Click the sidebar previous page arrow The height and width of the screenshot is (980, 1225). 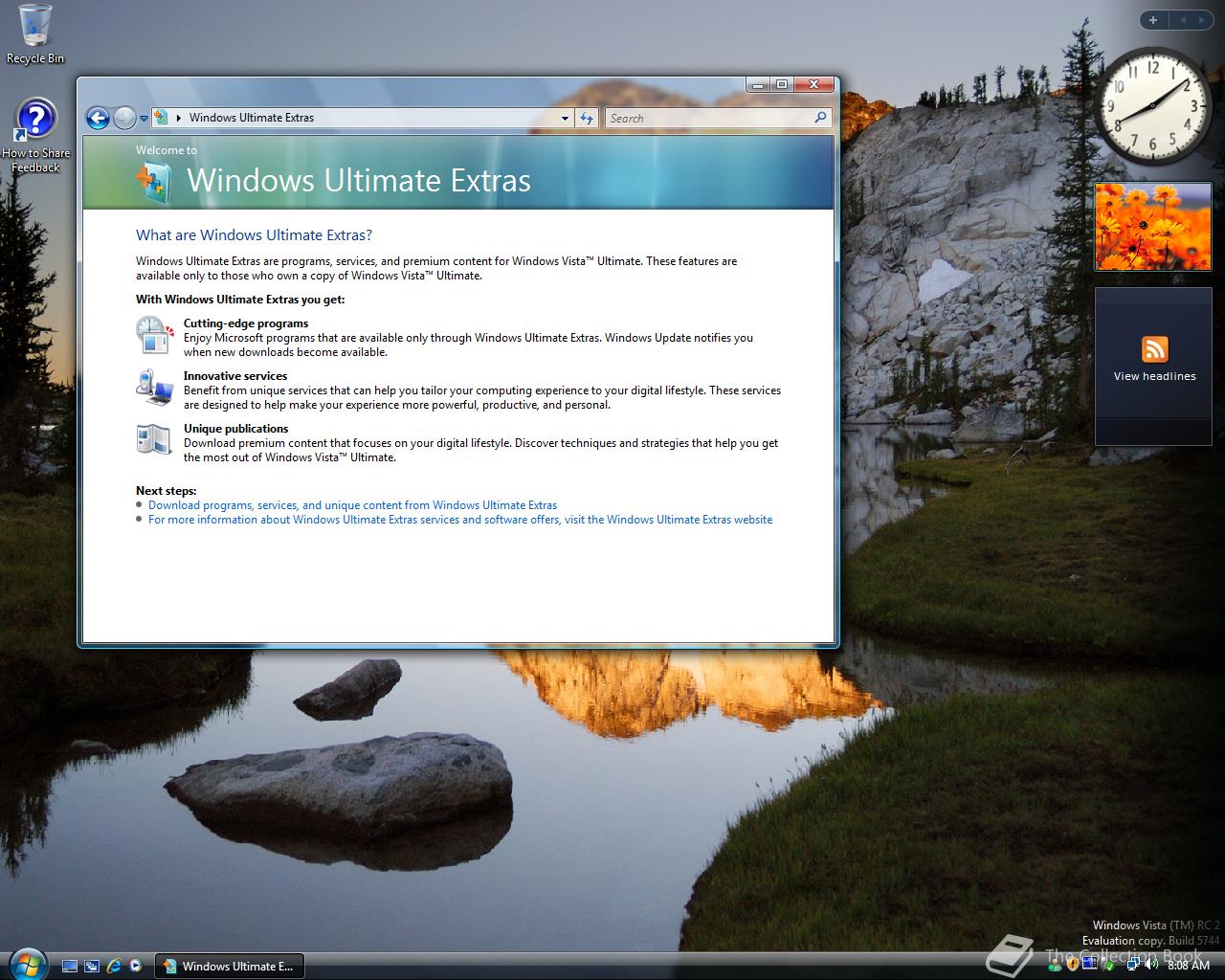point(1182,20)
